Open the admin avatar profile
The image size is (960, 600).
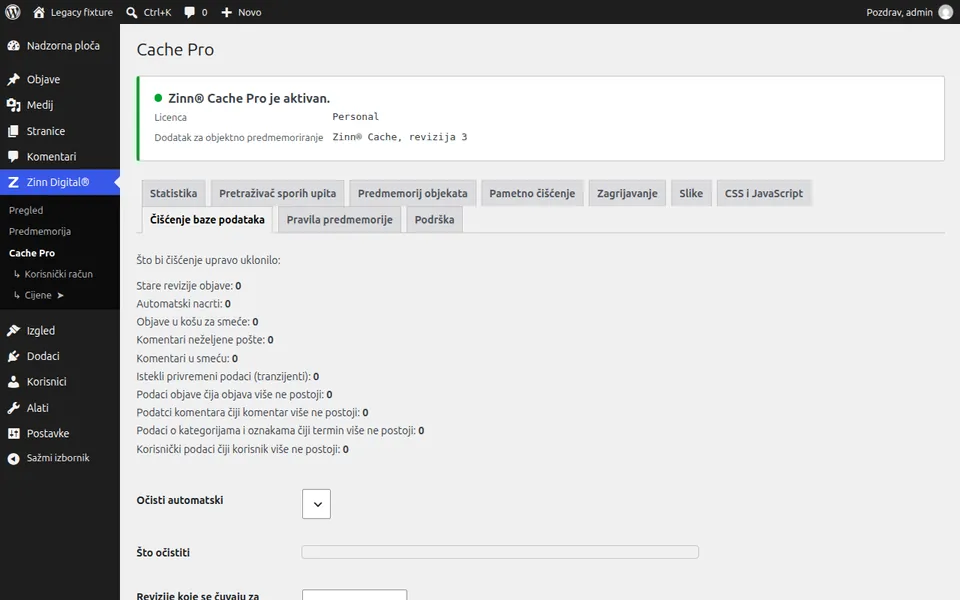click(x=946, y=12)
